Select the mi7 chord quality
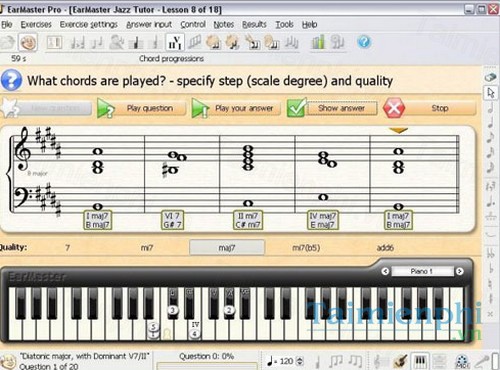This screenshot has height=370, width=500. 147,248
